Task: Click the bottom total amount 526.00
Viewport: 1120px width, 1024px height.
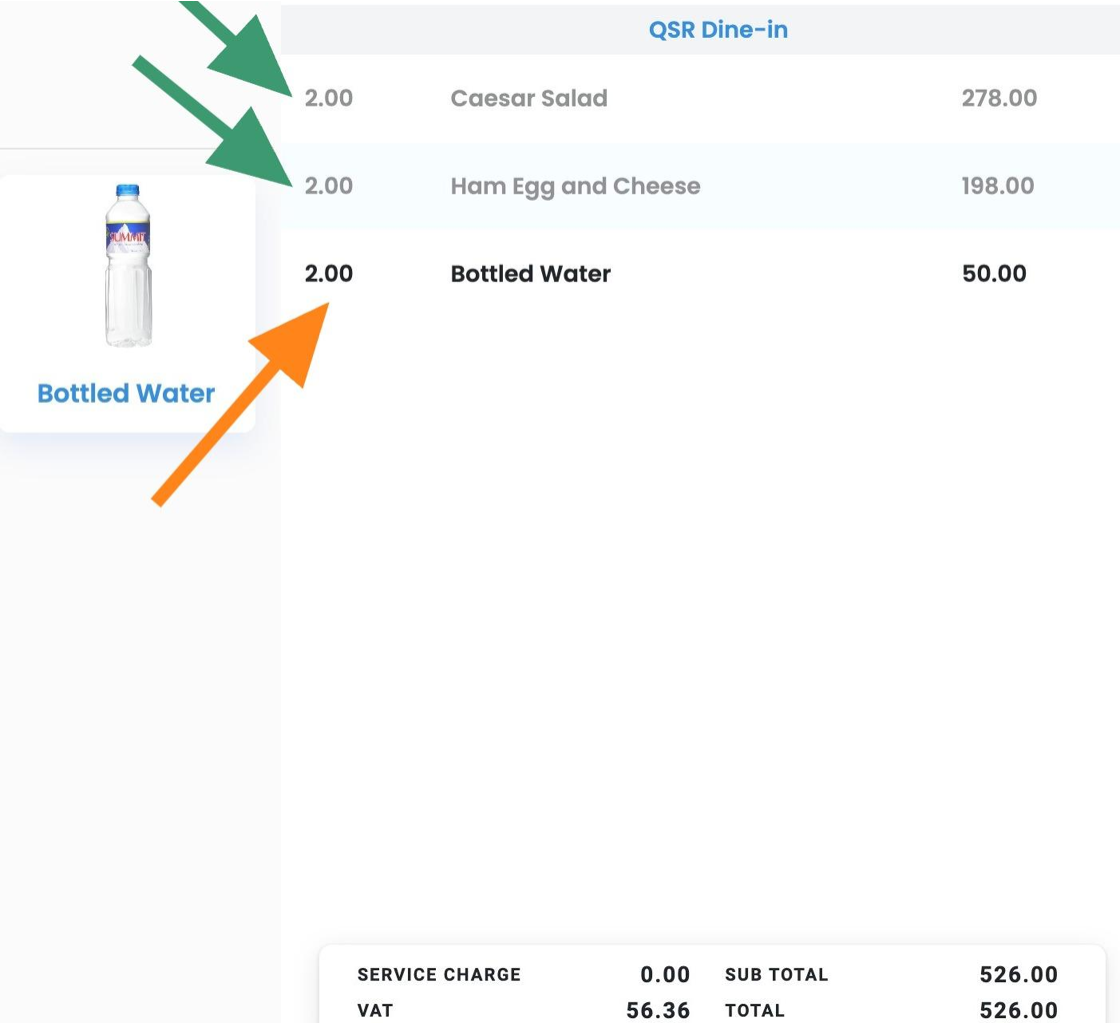Action: (x=1018, y=1011)
